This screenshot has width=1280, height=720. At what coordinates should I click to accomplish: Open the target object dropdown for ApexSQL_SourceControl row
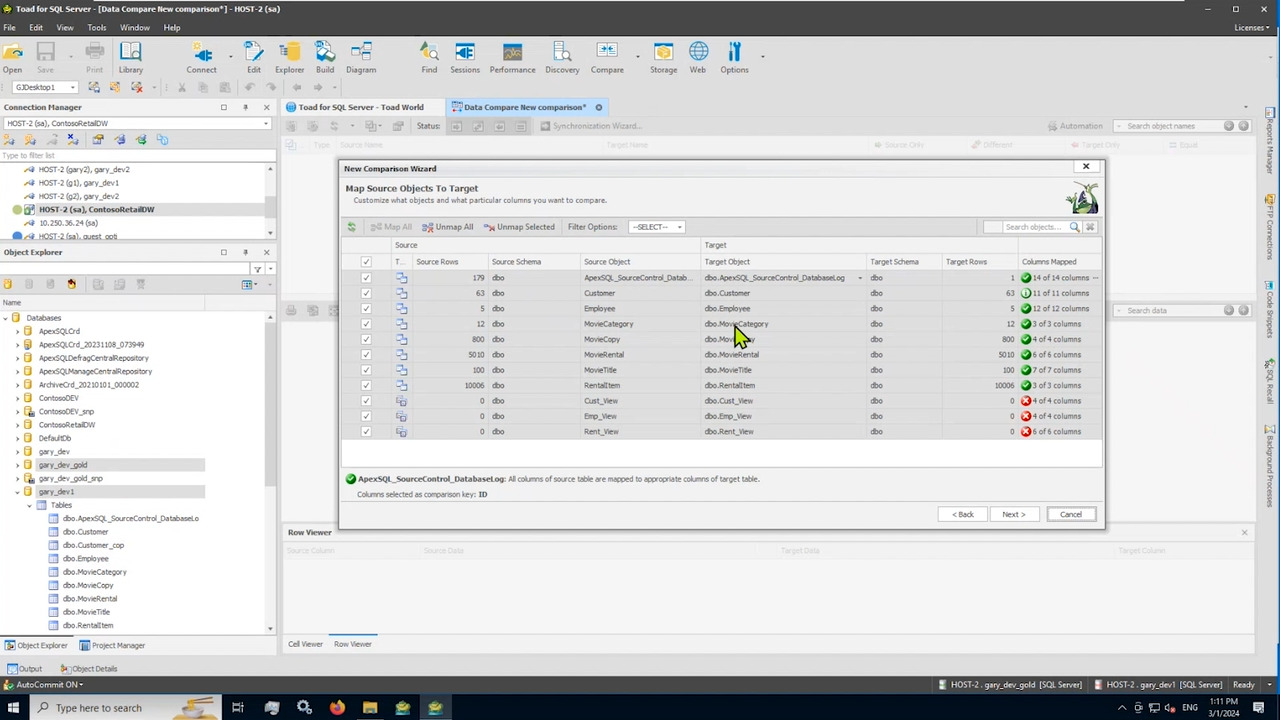tap(859, 278)
